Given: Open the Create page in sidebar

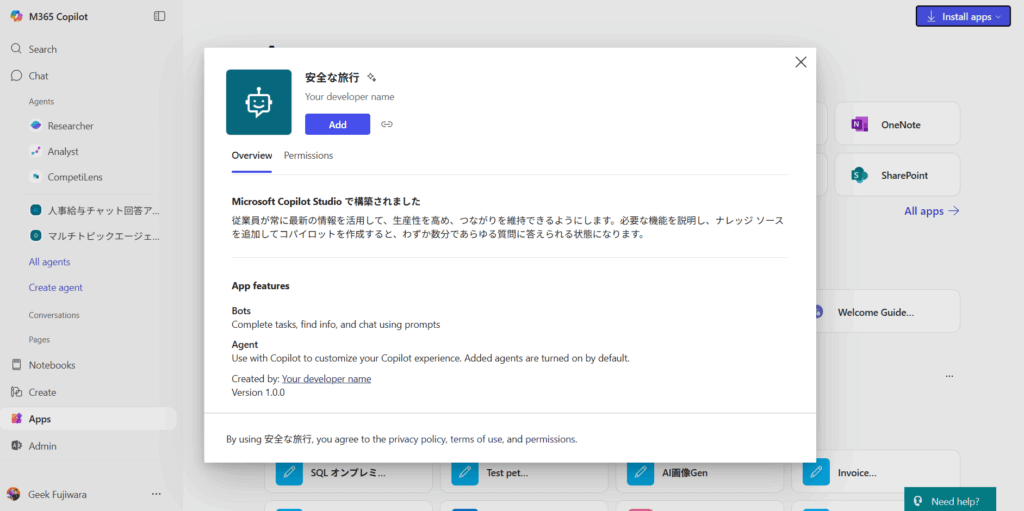Looking at the screenshot, I should coord(42,392).
